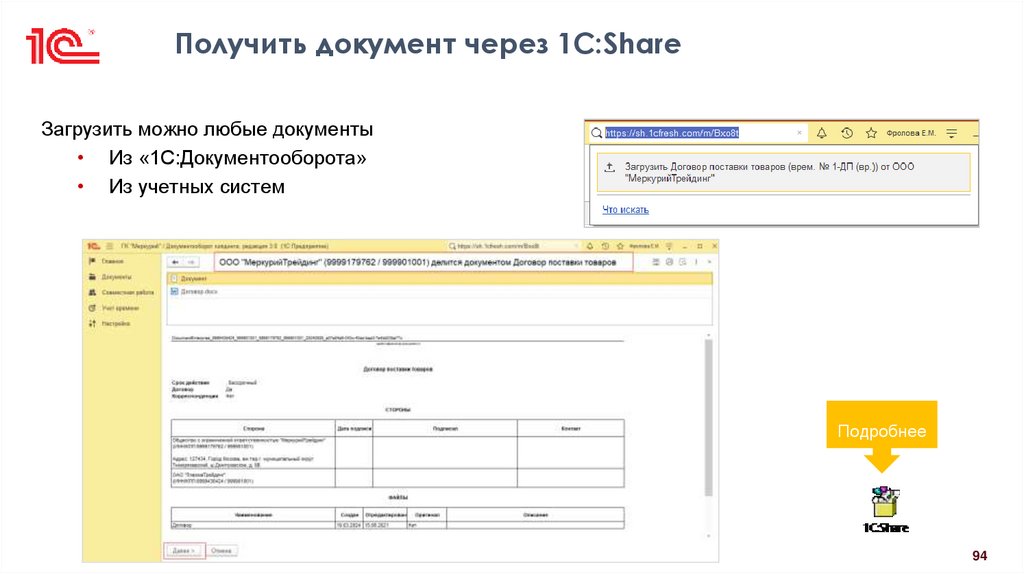The height and width of the screenshot is (574, 1024).
Task: Click the small search field in the app title bar
Action: [513, 246]
